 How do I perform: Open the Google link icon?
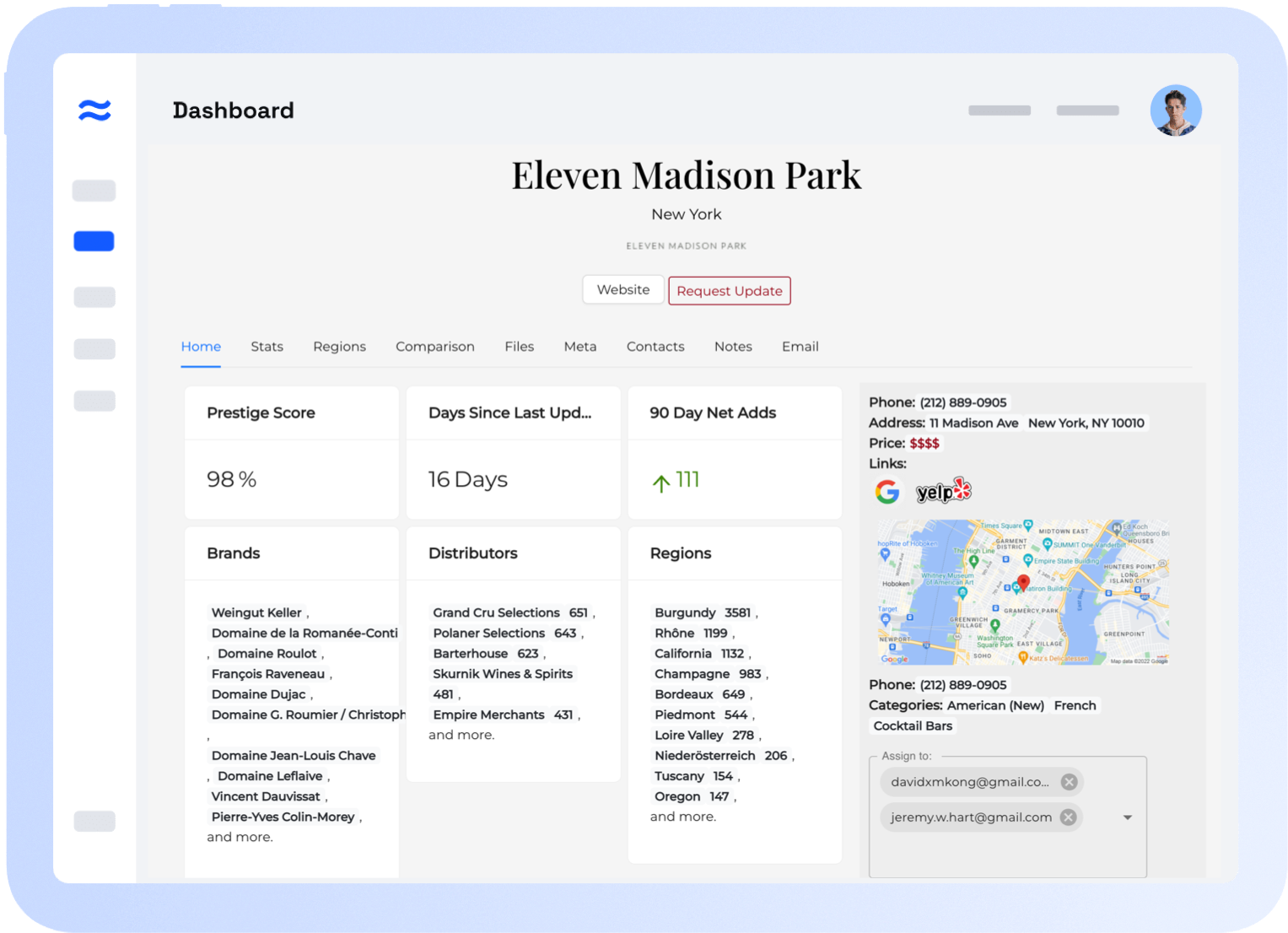coord(887,491)
